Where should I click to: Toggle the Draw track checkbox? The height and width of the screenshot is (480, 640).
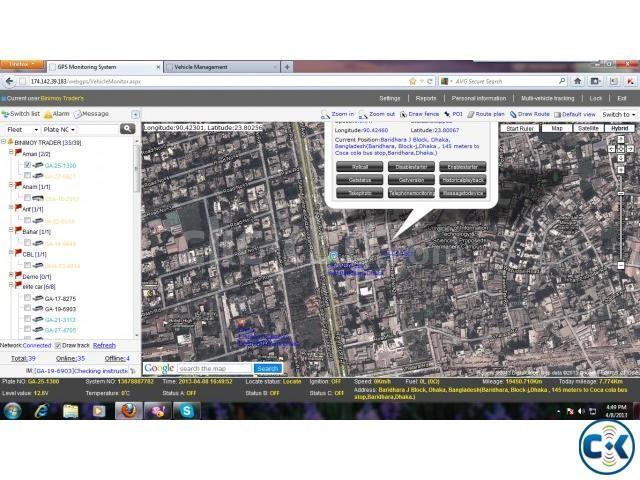58,345
